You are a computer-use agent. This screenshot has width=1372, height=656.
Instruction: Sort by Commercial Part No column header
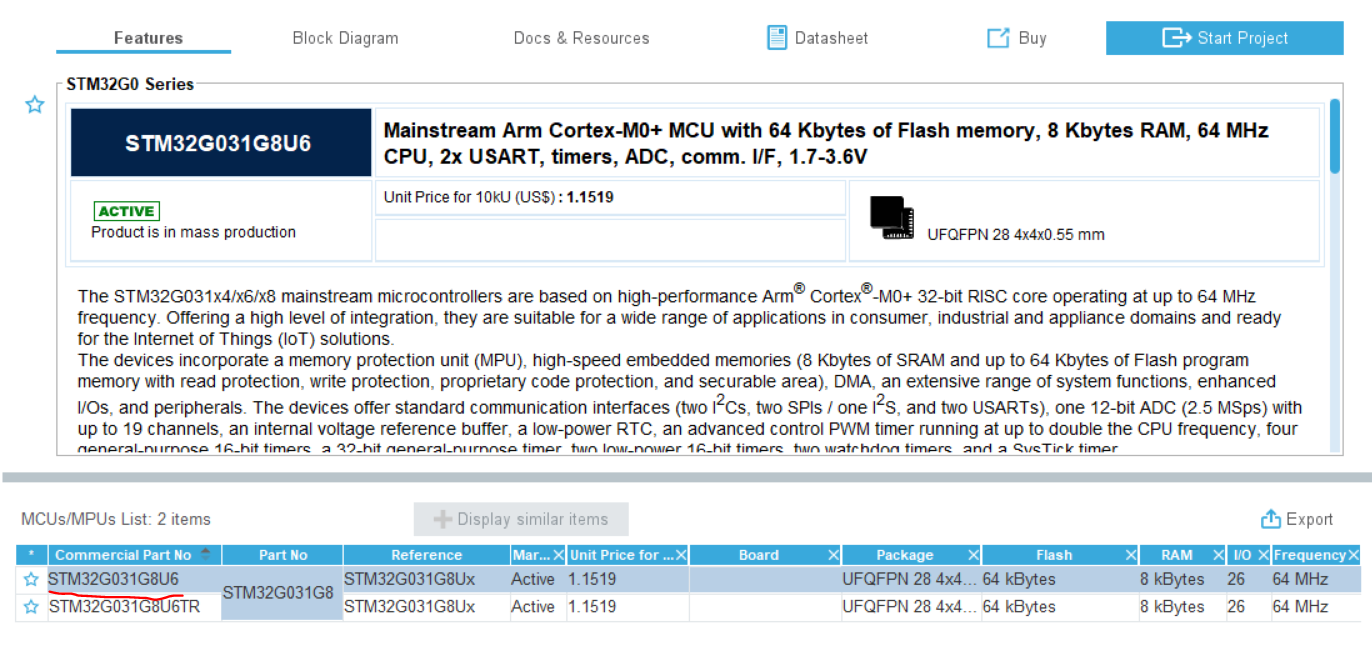click(134, 555)
